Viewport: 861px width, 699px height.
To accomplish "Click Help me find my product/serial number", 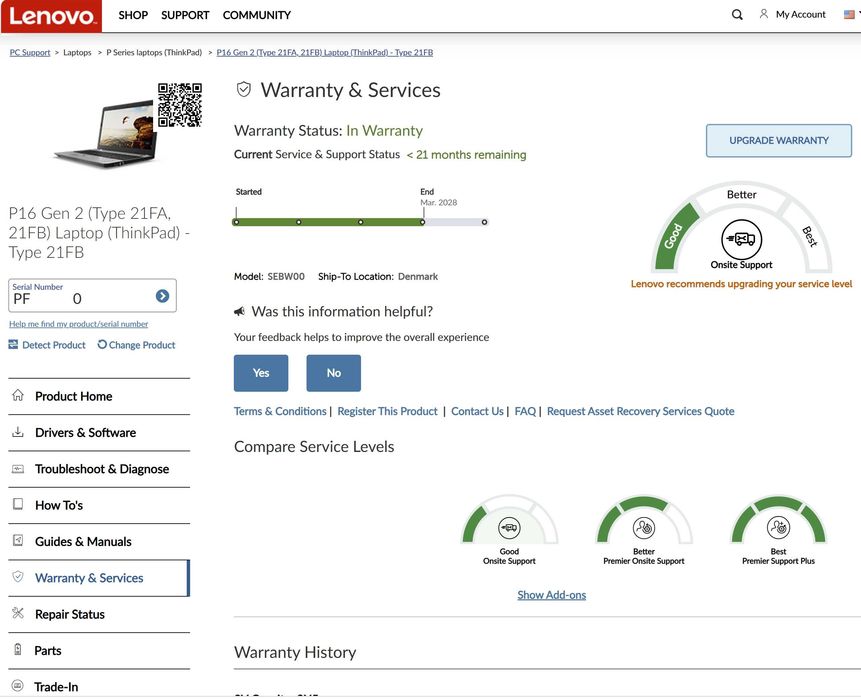I will [79, 323].
